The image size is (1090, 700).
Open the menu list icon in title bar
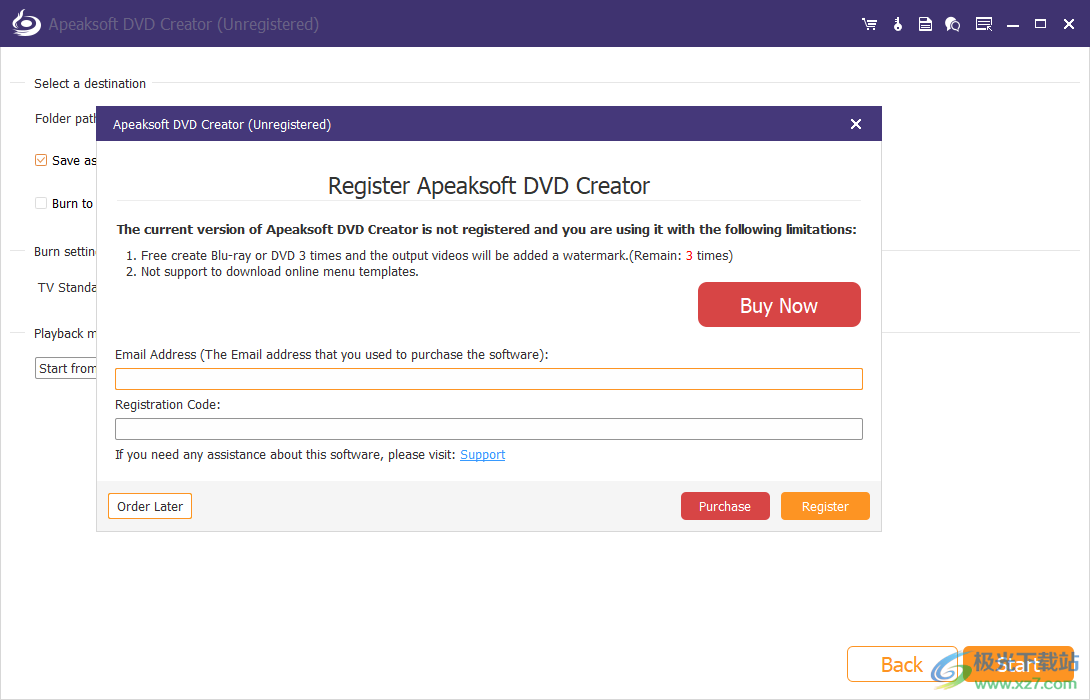[x=984, y=24]
